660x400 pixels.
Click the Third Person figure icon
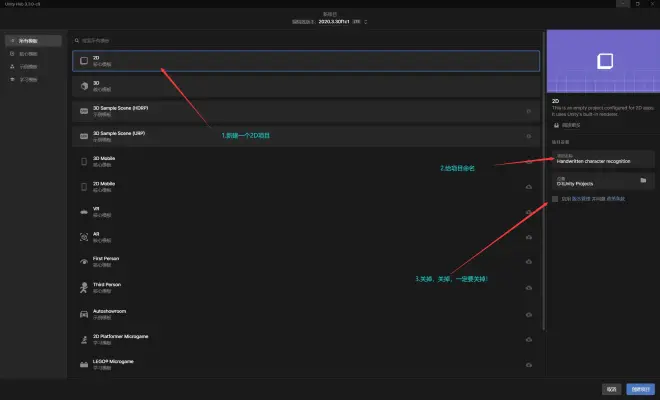tap(84, 288)
